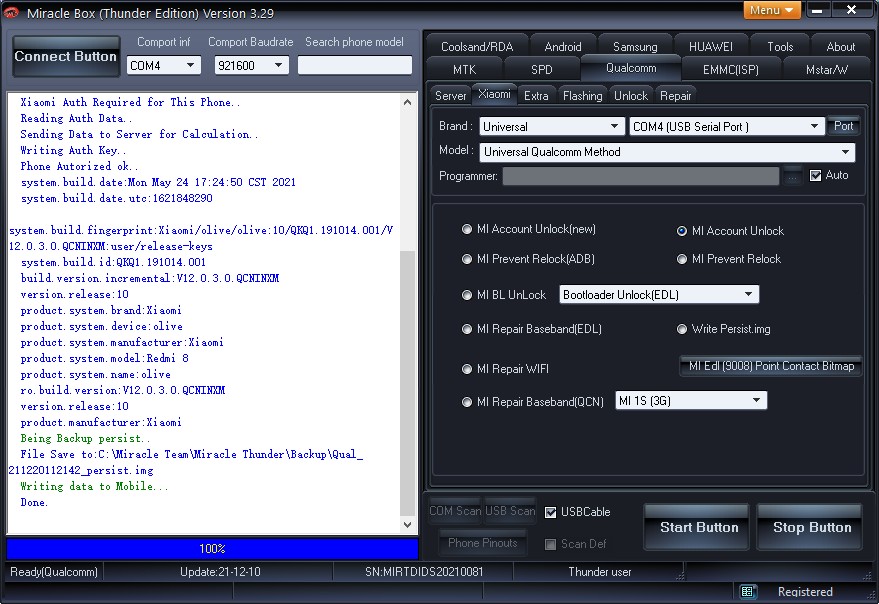The image size is (879, 604).
Task: Expand the Brand Universal dropdown
Action: pyautogui.click(x=552, y=127)
